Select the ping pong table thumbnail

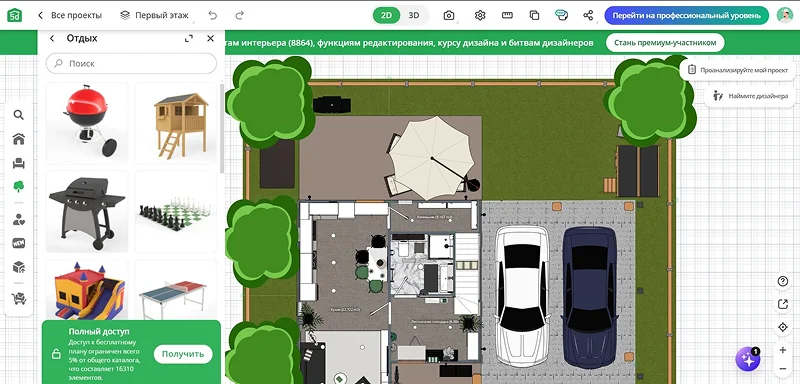pos(176,290)
